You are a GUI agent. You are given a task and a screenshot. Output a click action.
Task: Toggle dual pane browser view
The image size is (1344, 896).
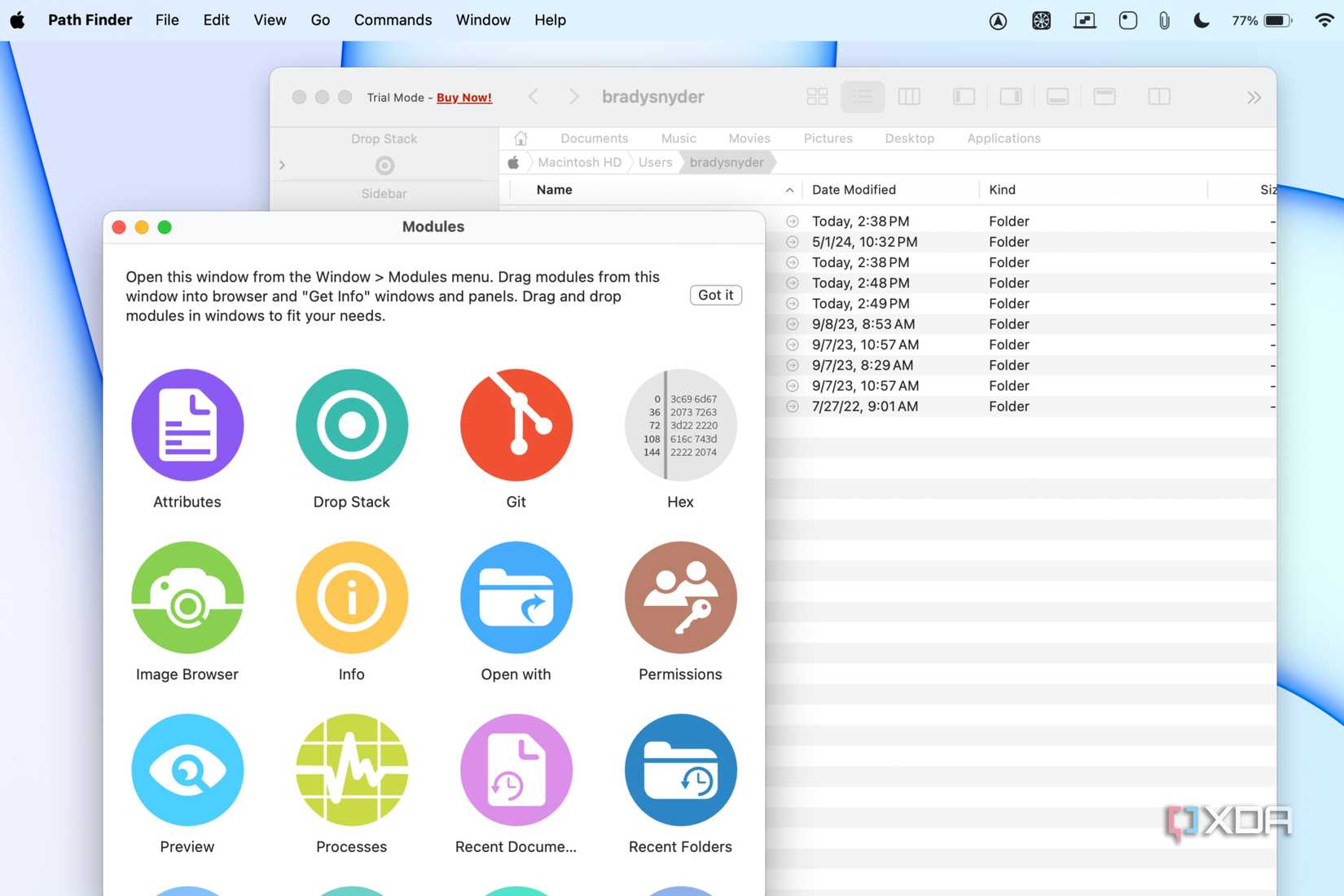[1159, 97]
